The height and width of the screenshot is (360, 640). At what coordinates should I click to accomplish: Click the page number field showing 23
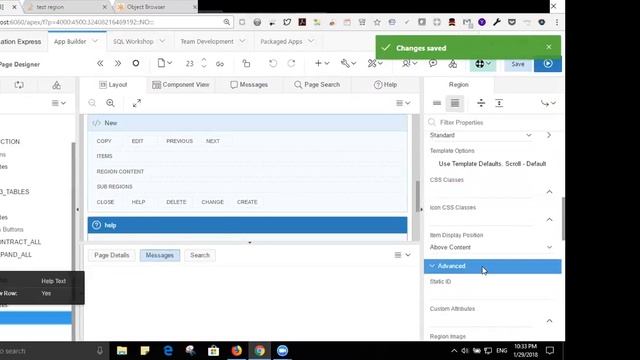pos(189,64)
